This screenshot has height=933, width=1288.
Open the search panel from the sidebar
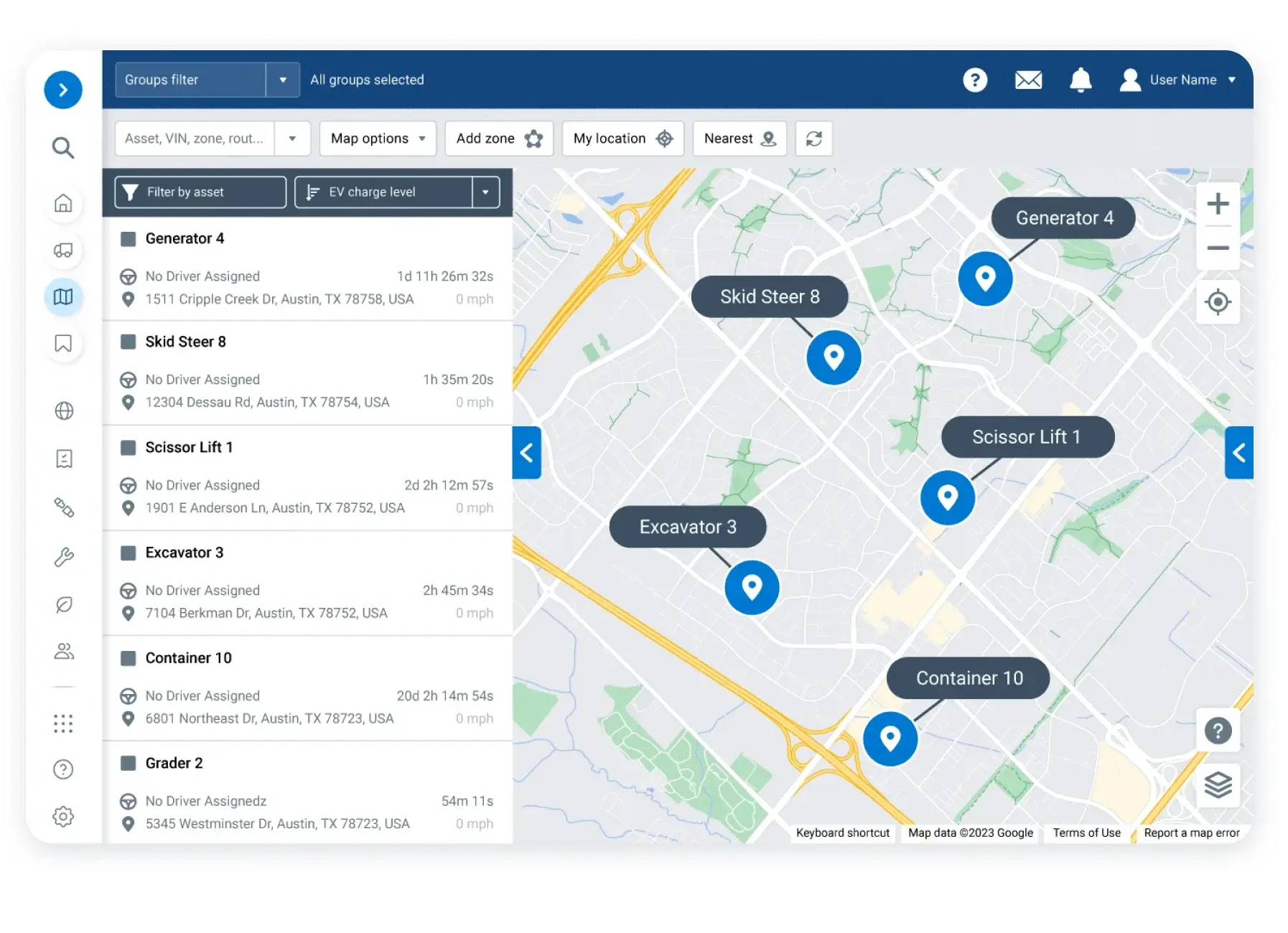click(x=63, y=147)
